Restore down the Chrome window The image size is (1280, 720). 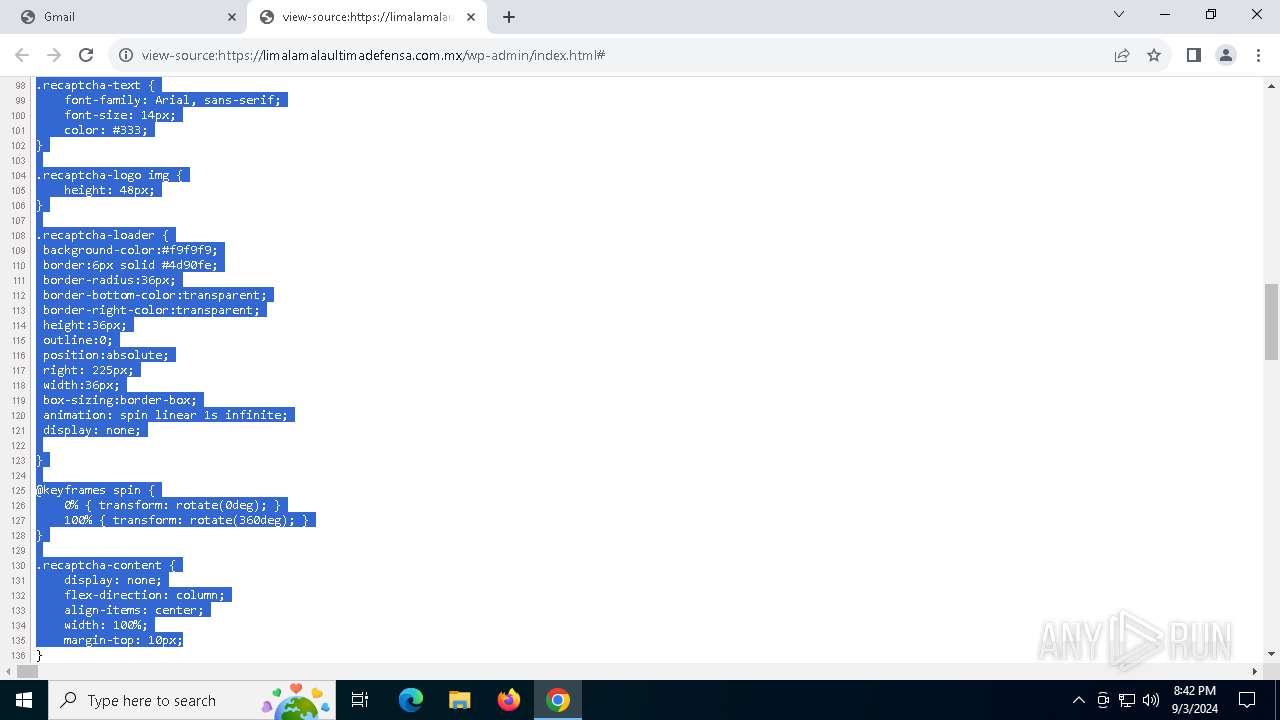click(x=1211, y=15)
